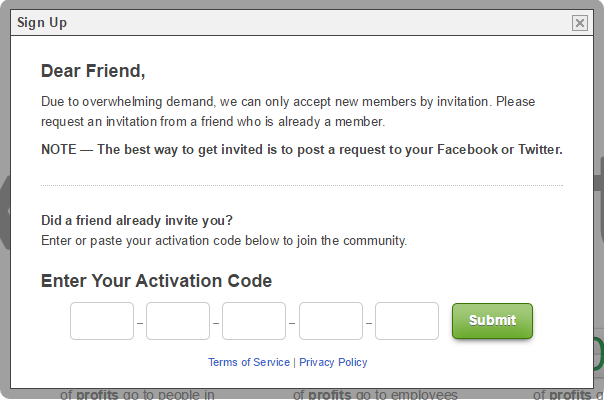Focus the fifth activation code box

(407, 321)
